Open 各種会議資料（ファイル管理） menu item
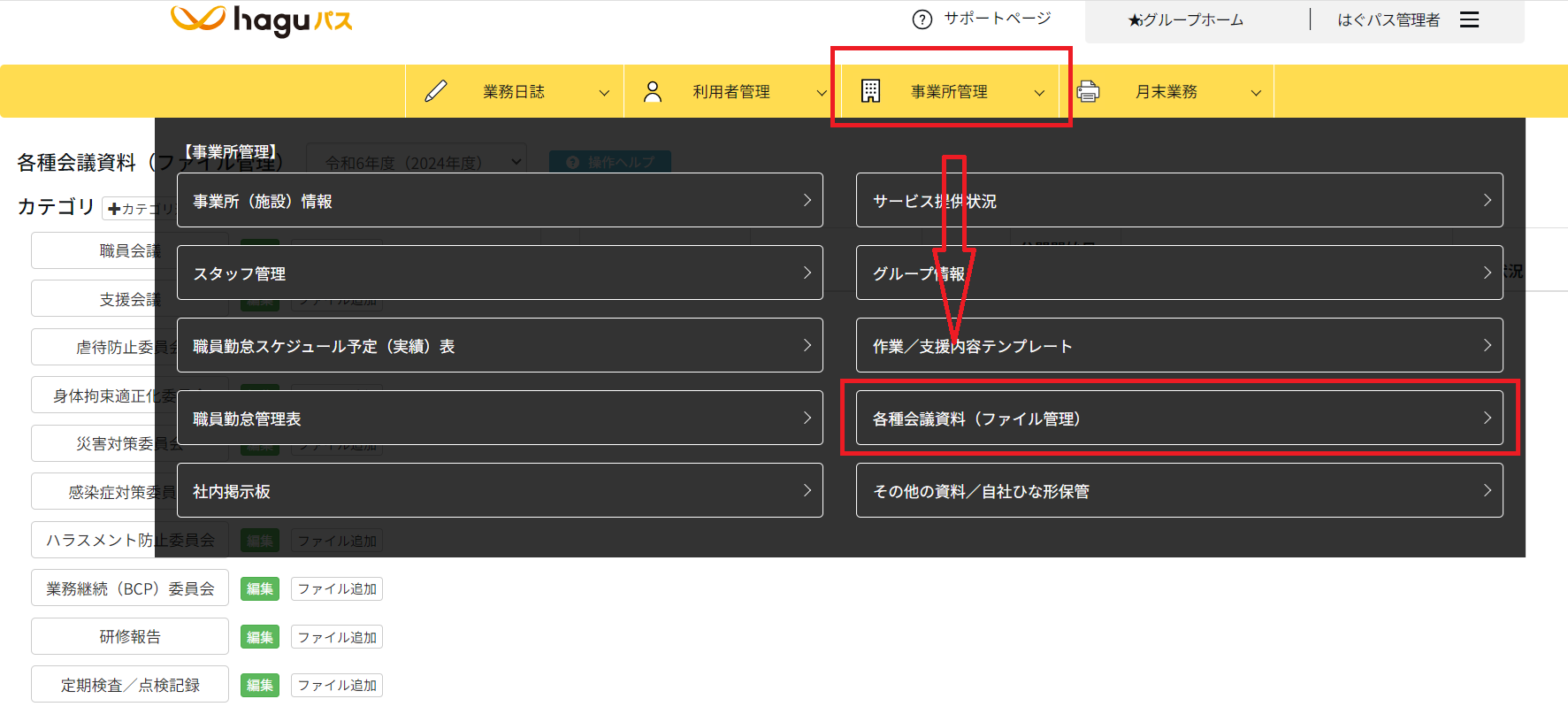 (1178, 419)
